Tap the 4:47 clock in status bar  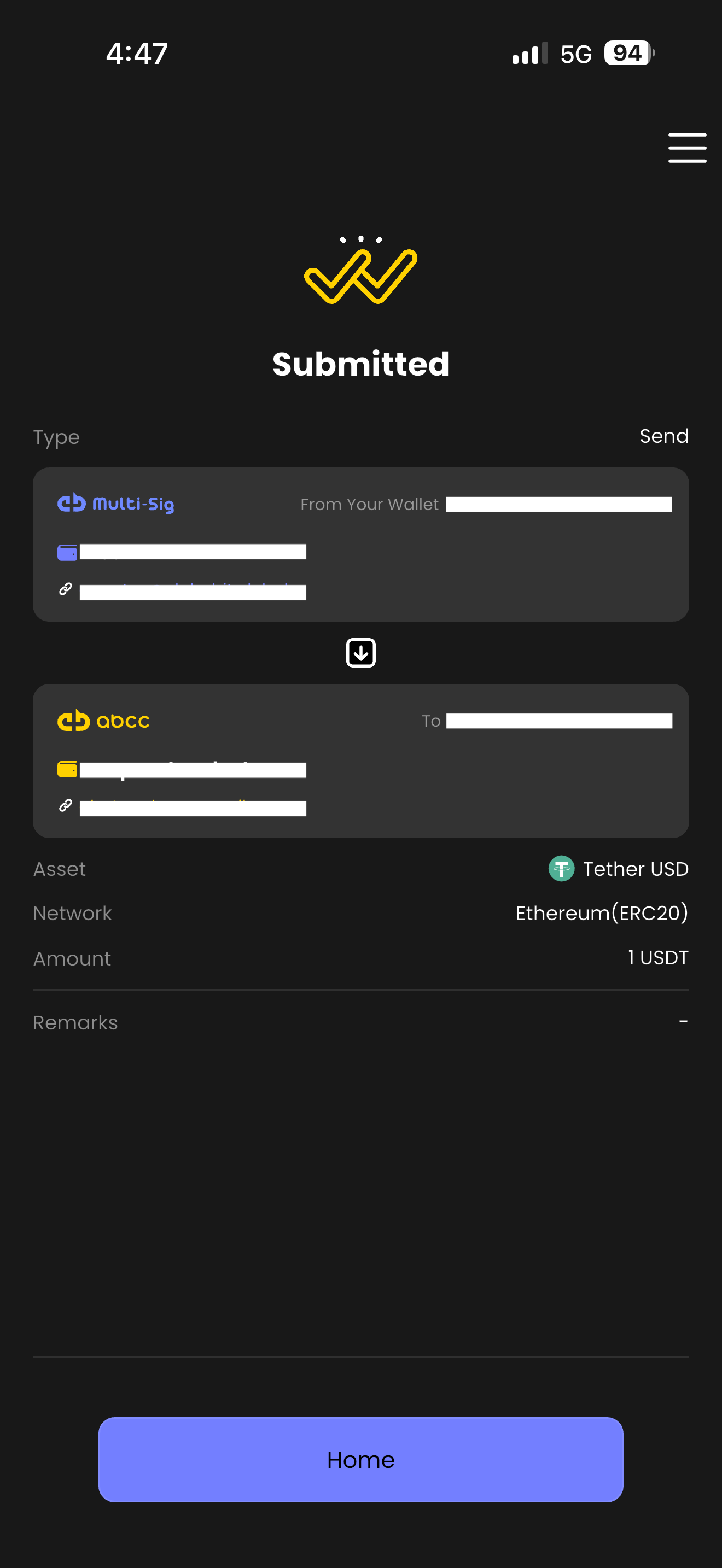tap(136, 54)
